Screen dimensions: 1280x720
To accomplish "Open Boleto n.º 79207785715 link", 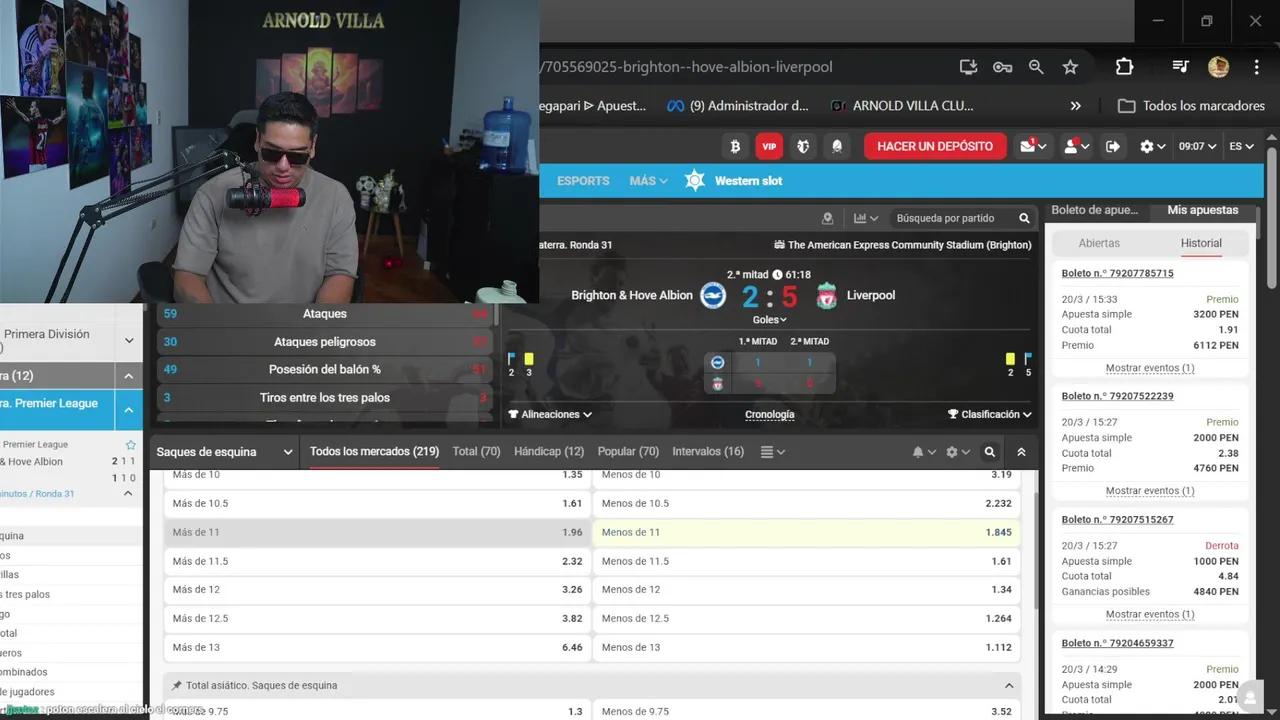I will [x=1118, y=273].
